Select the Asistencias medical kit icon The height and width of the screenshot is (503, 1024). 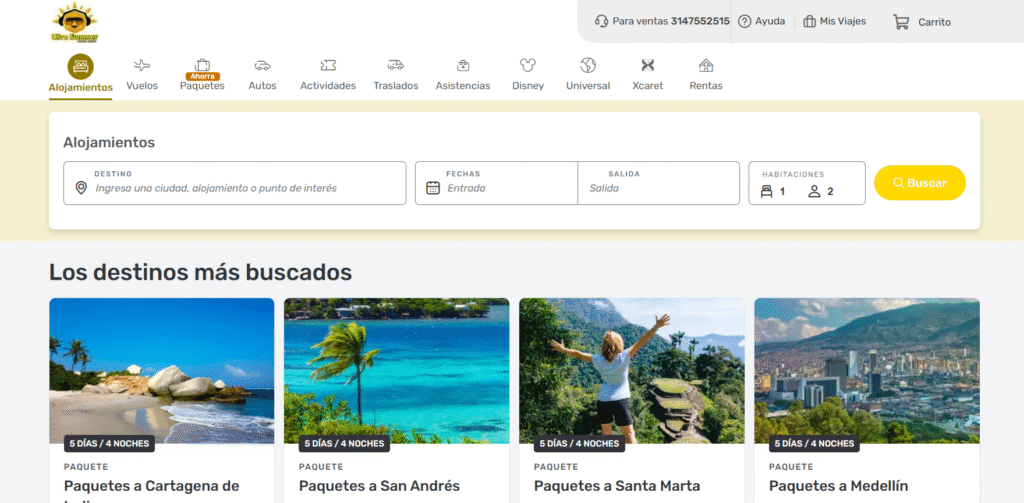[x=463, y=65]
